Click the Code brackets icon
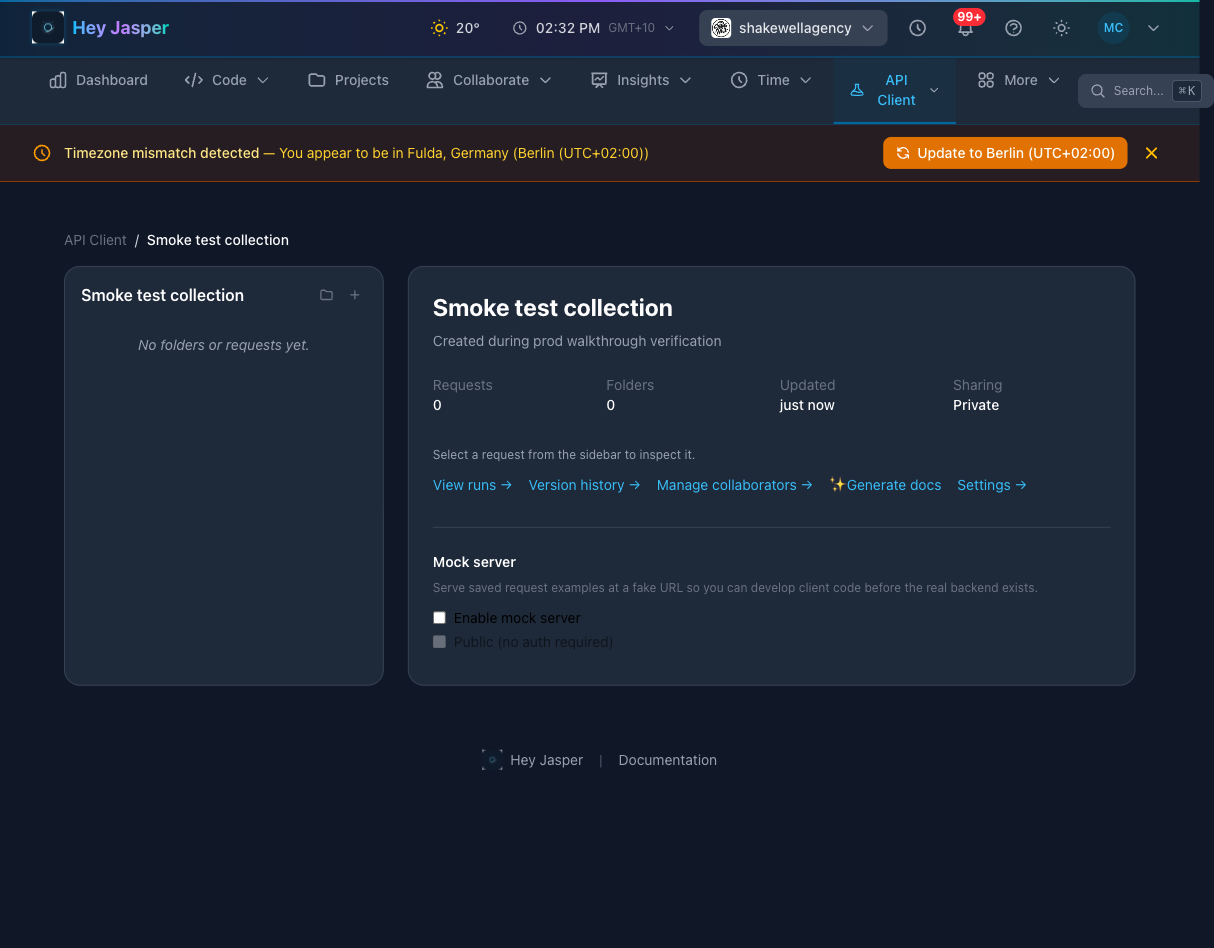 (x=194, y=80)
